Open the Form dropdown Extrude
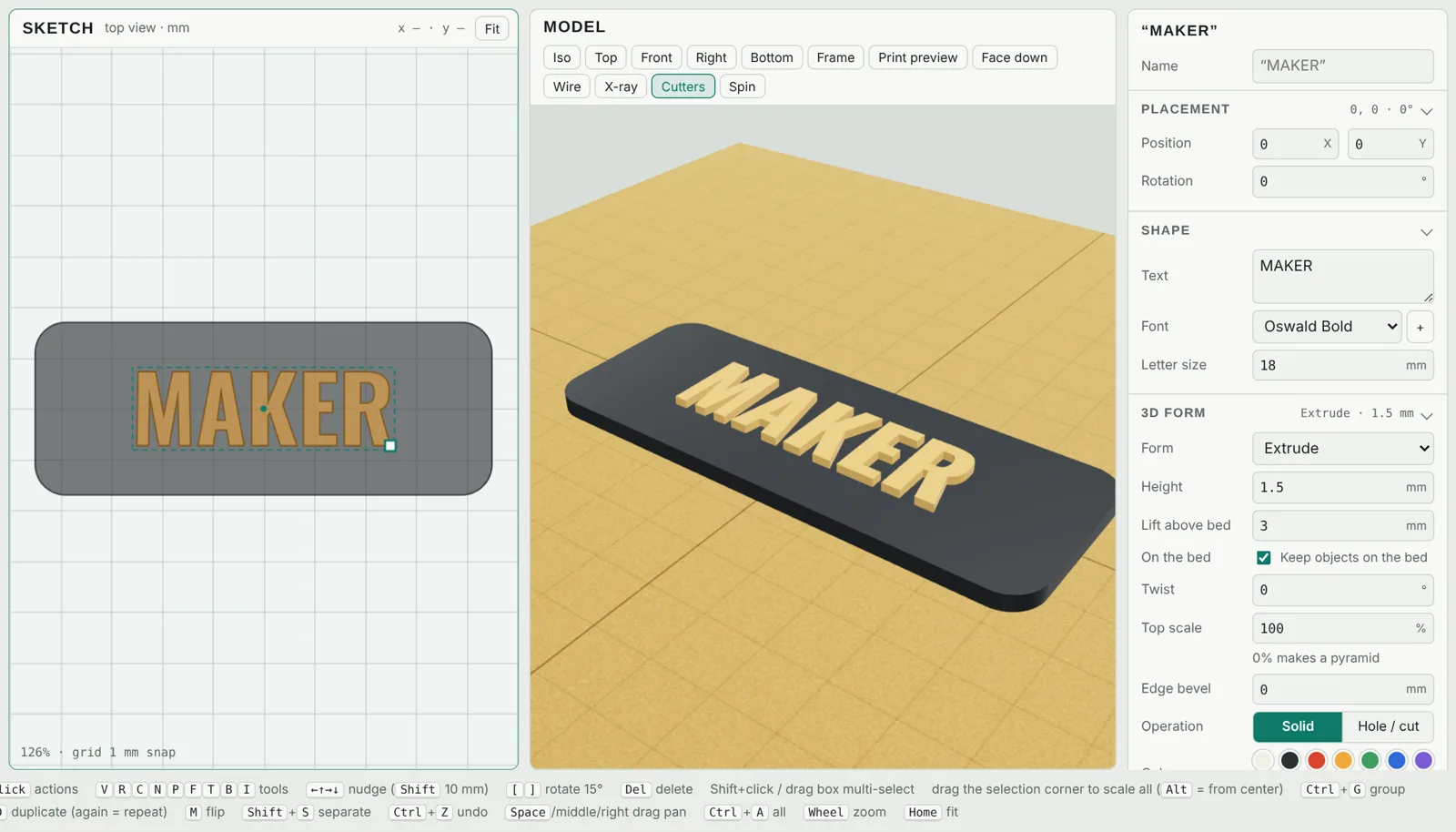 point(1343,449)
